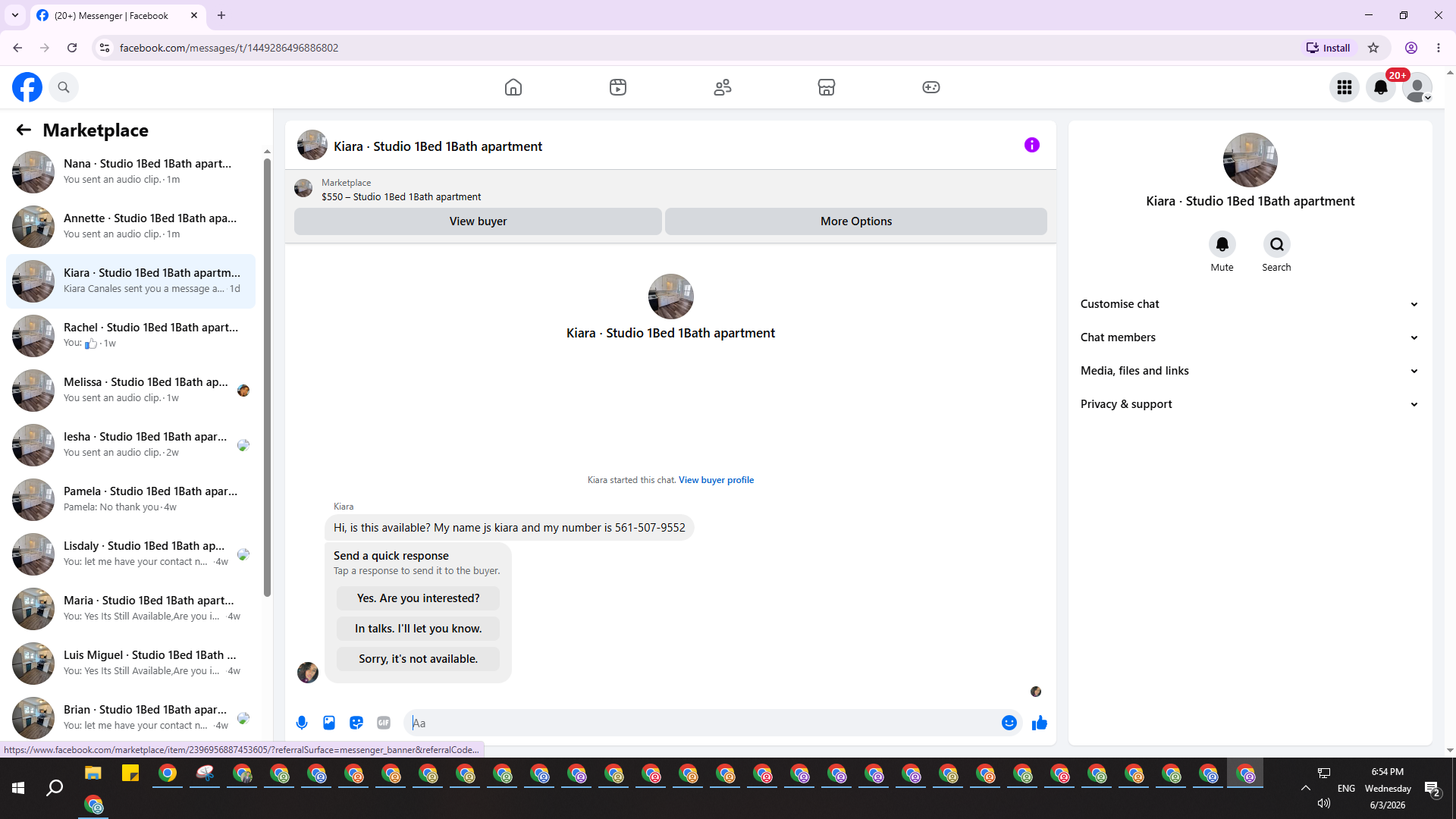Click the $550 Studio listing link
This screenshot has height=819, width=1456.
tap(401, 196)
